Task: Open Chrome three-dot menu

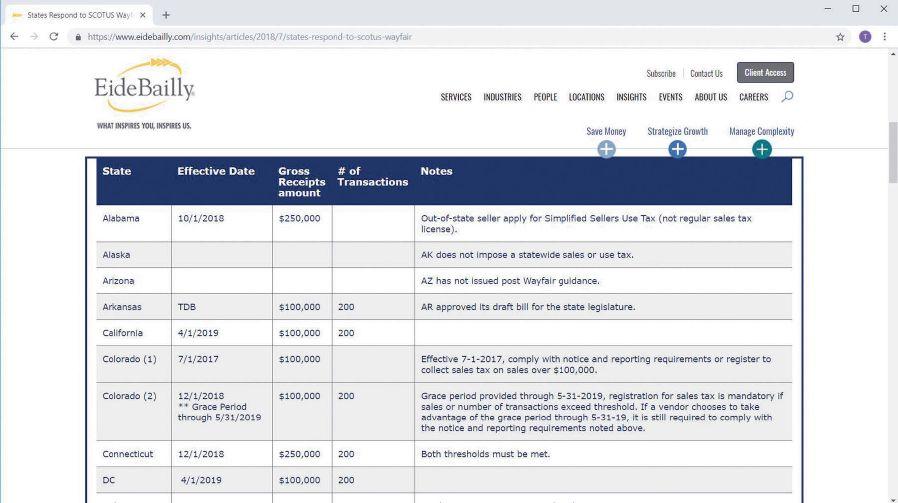Action: pyautogui.click(x=885, y=37)
